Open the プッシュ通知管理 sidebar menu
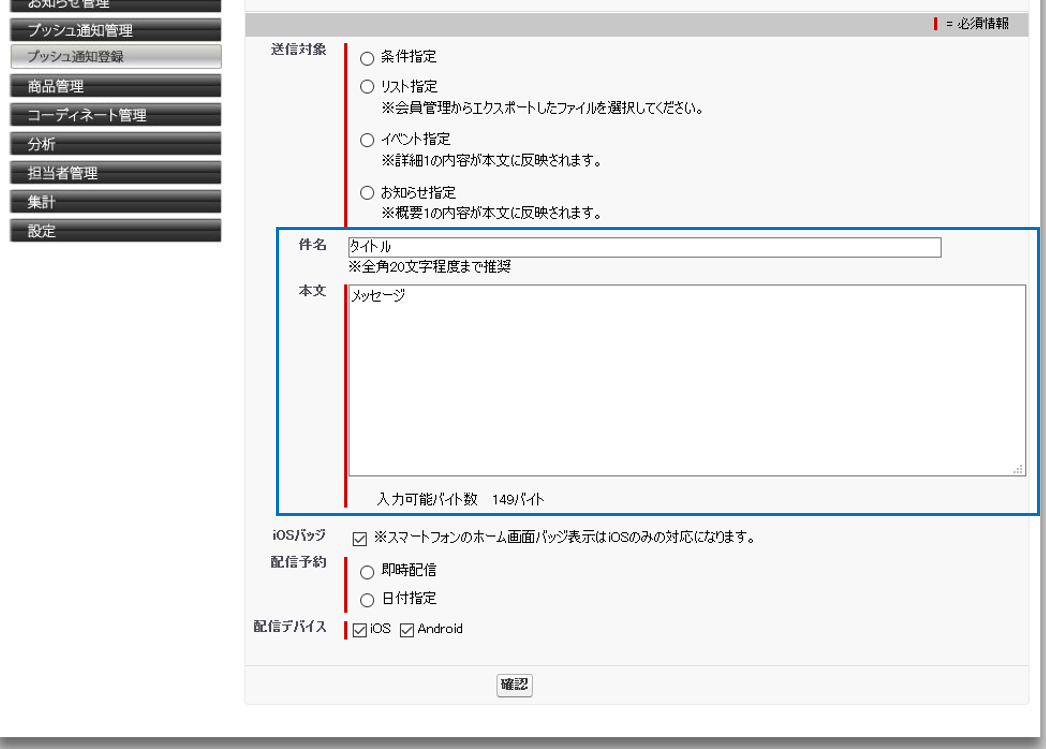1046x749 pixels. tap(115, 31)
